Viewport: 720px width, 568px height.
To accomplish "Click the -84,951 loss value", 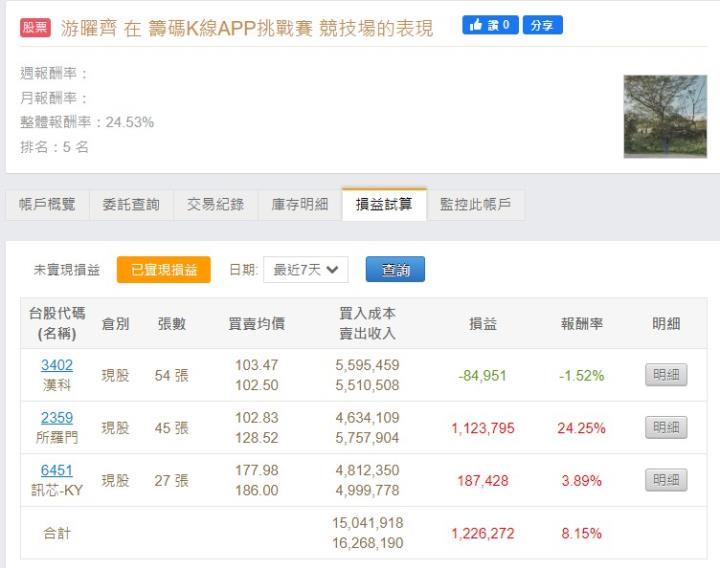I will [482, 376].
